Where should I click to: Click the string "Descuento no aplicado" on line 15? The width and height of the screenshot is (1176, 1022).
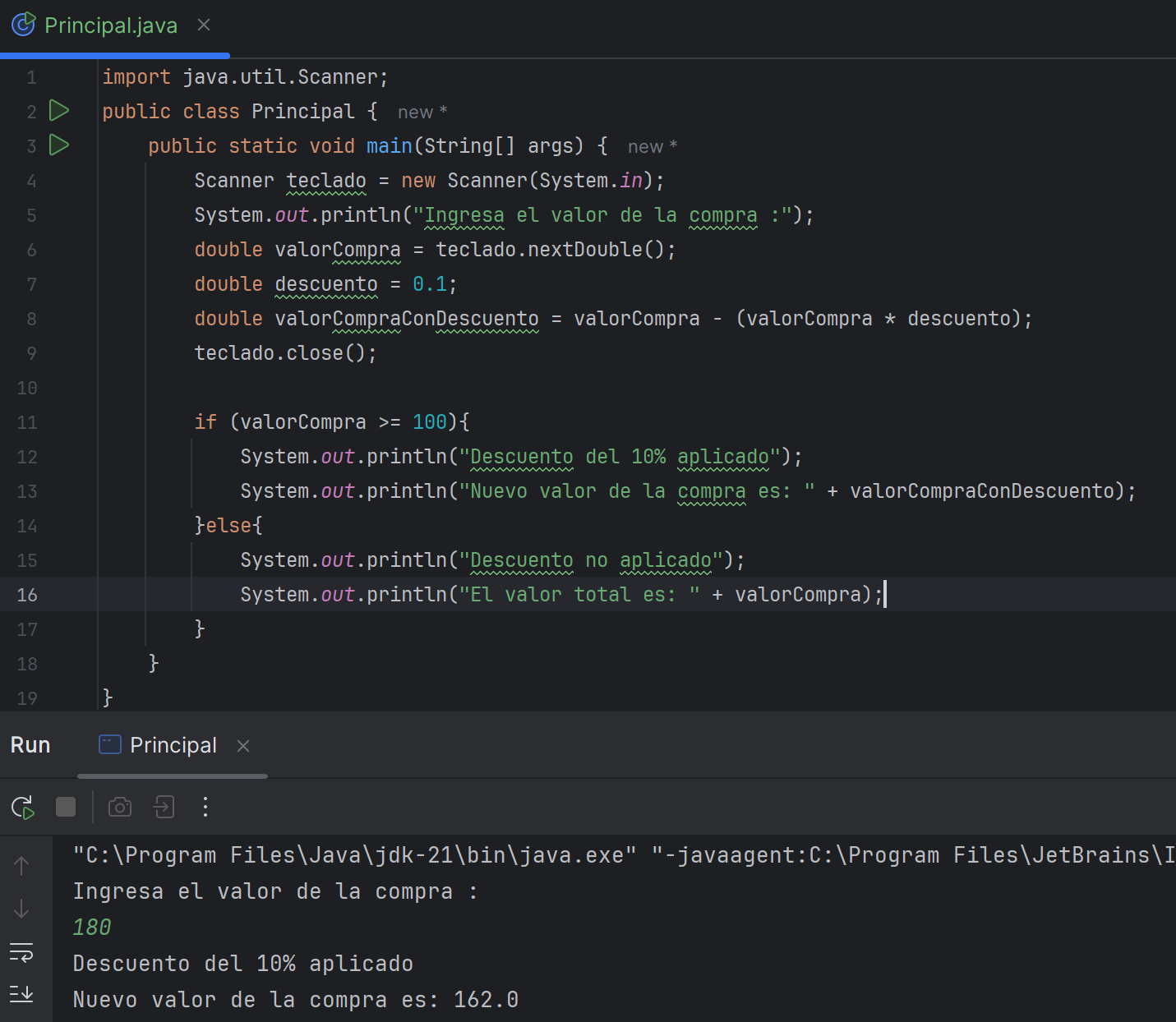point(591,559)
